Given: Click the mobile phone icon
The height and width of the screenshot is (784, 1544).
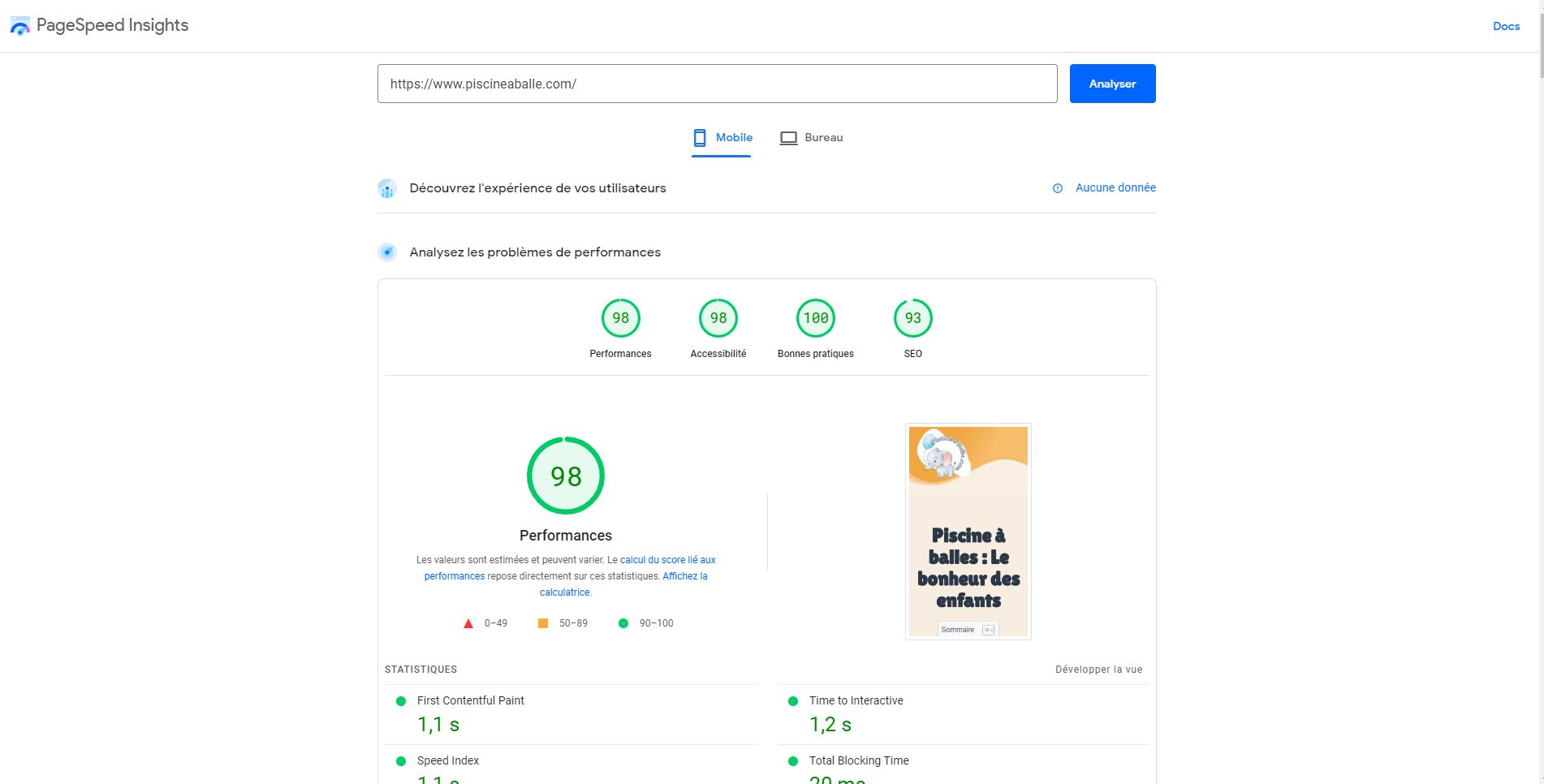Looking at the screenshot, I should pos(700,138).
